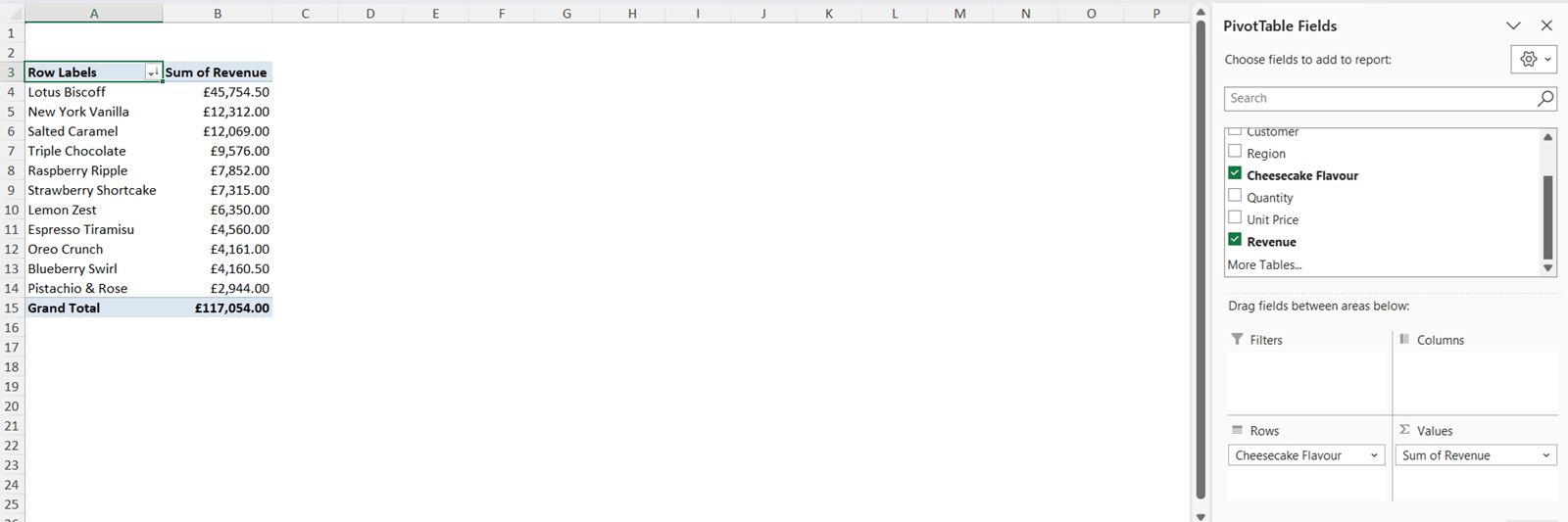Untick the Revenue field checkbox
Viewport: 1568px width, 522px height.
tap(1235, 240)
